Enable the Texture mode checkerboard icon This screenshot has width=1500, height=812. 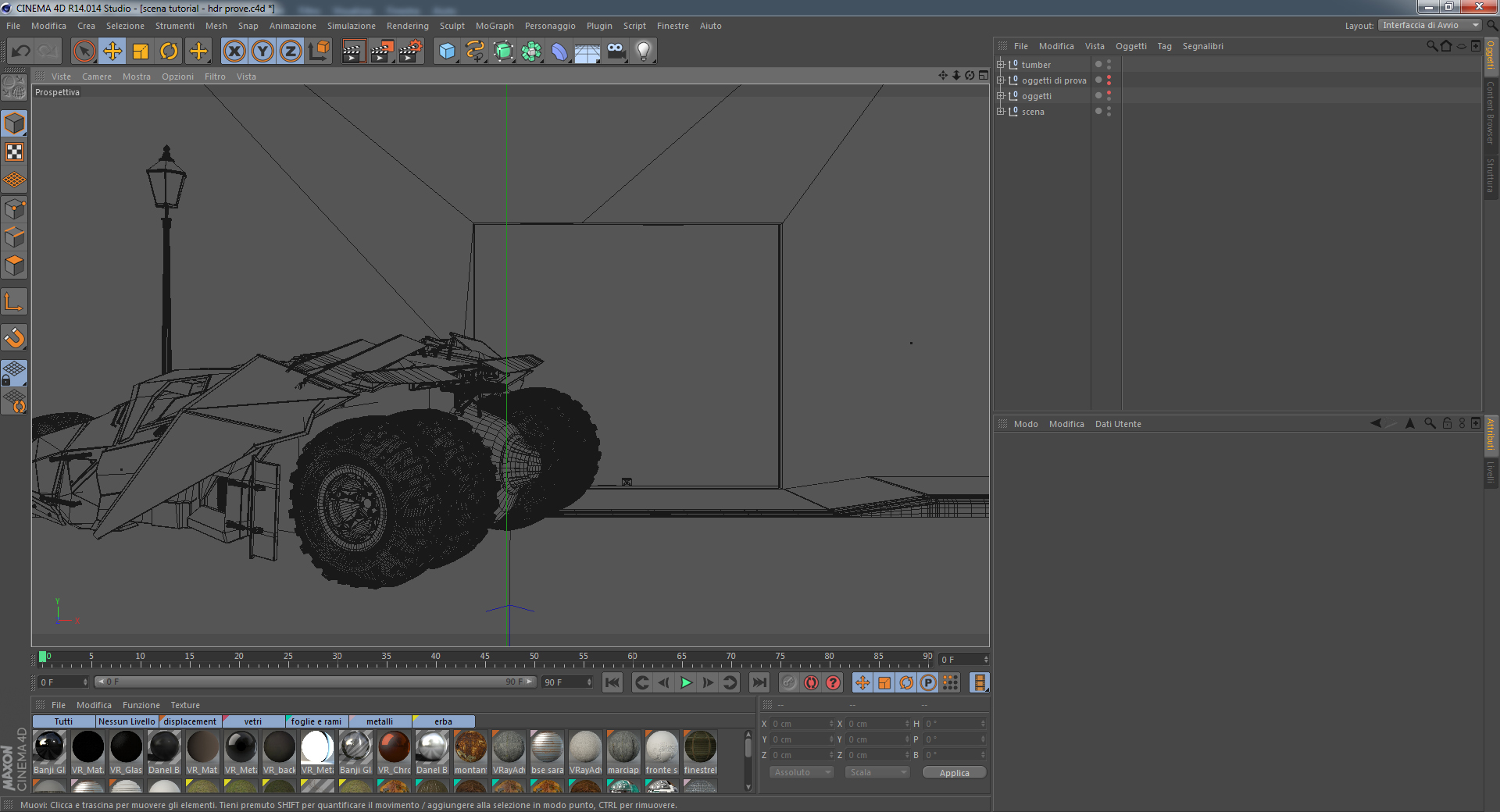14,152
